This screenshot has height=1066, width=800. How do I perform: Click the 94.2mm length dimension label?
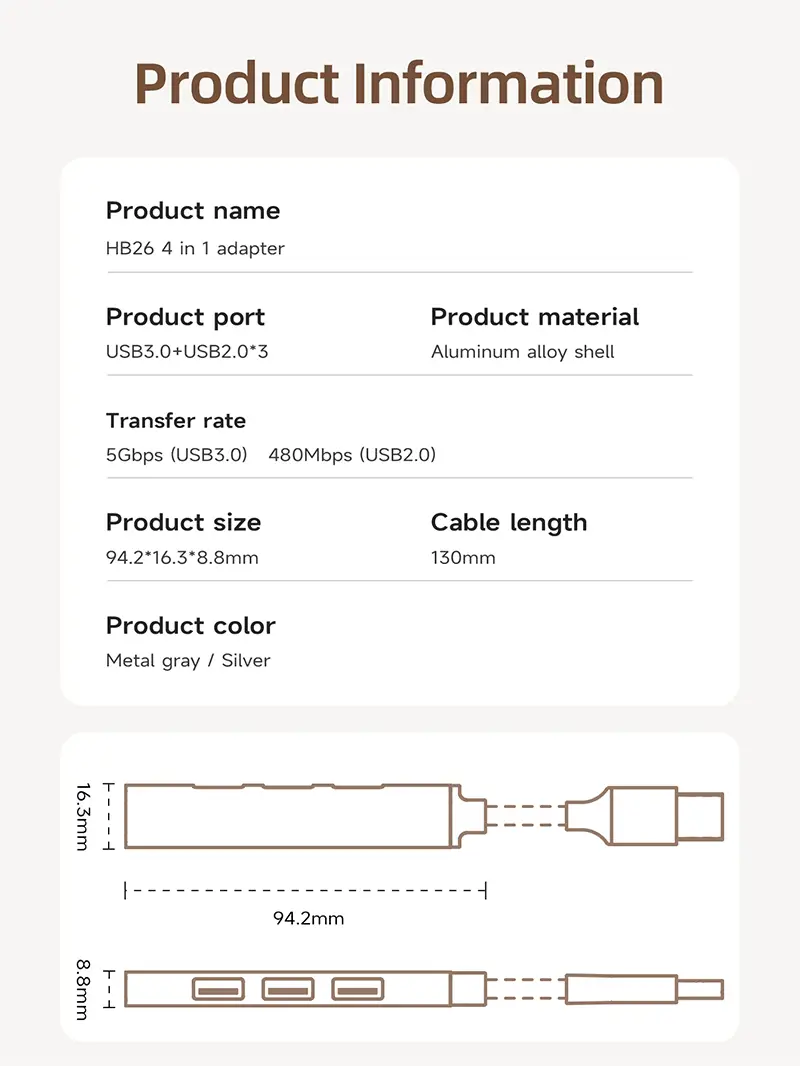pos(309,918)
